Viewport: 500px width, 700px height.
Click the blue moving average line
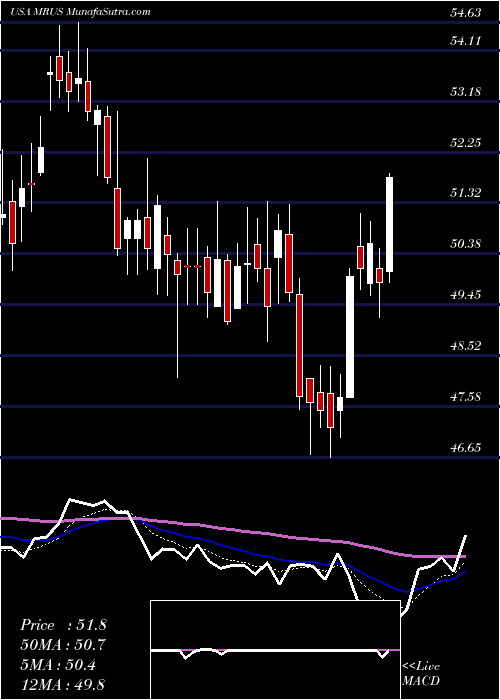tap(232, 548)
